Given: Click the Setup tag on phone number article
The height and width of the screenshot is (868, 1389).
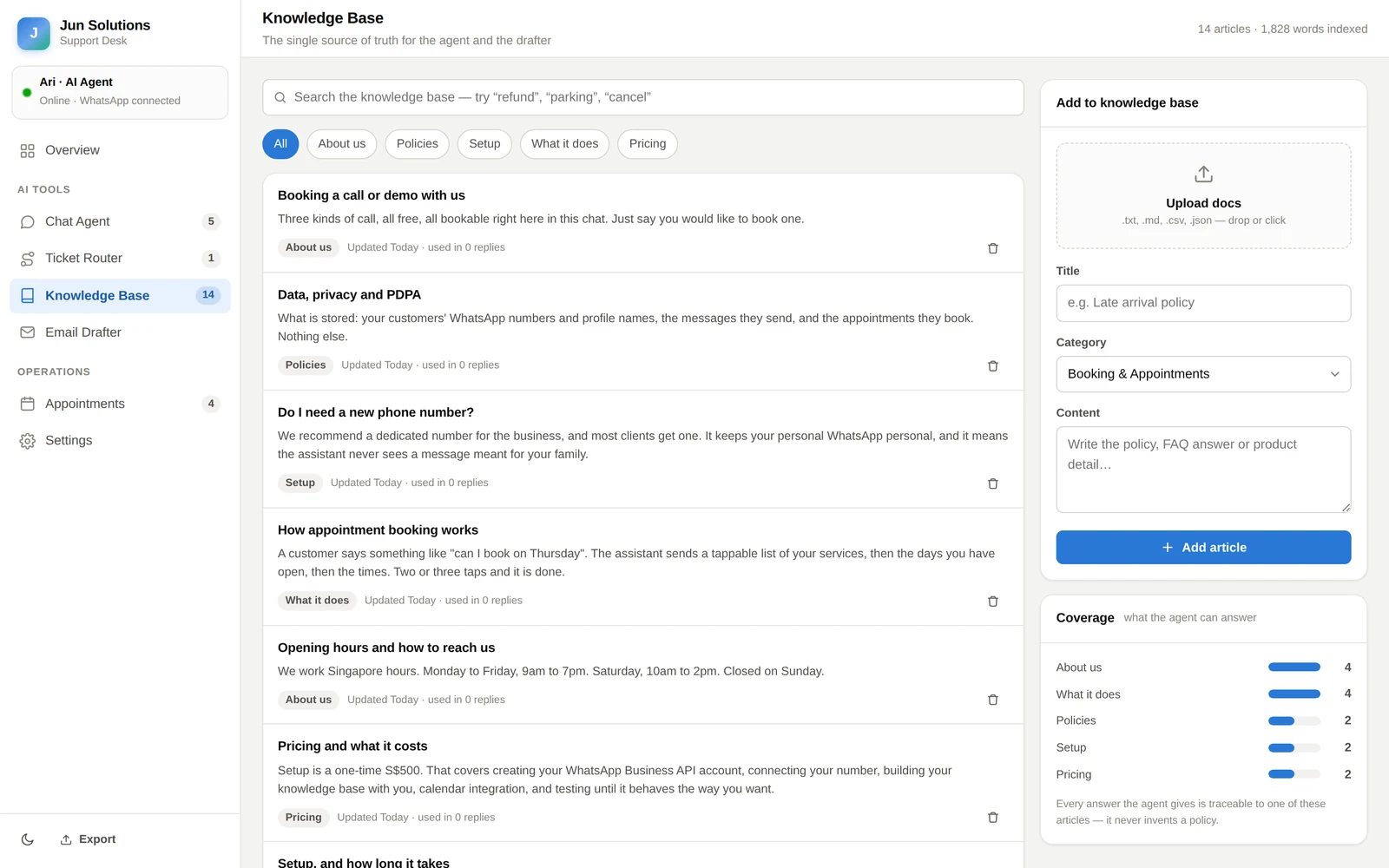Looking at the screenshot, I should (300, 483).
